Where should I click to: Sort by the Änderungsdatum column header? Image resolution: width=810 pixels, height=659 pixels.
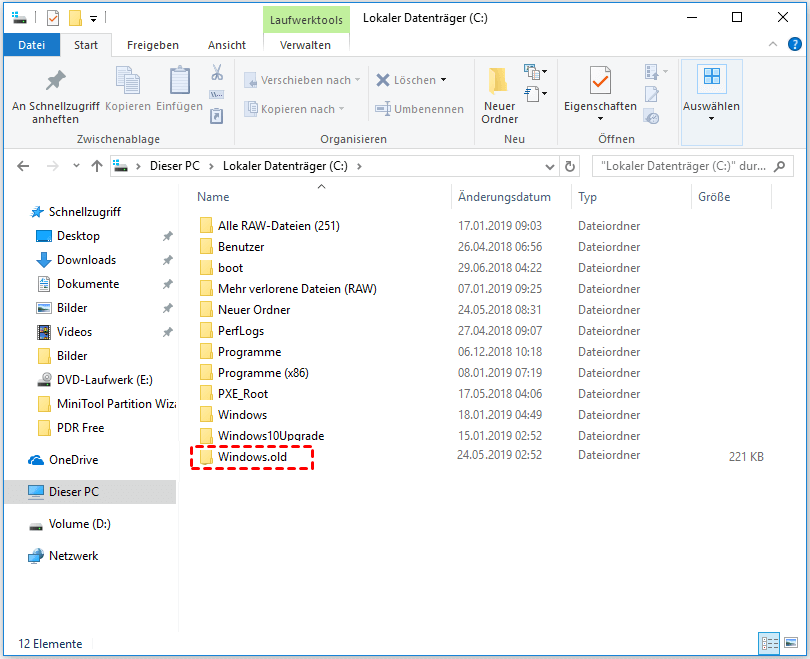click(504, 197)
